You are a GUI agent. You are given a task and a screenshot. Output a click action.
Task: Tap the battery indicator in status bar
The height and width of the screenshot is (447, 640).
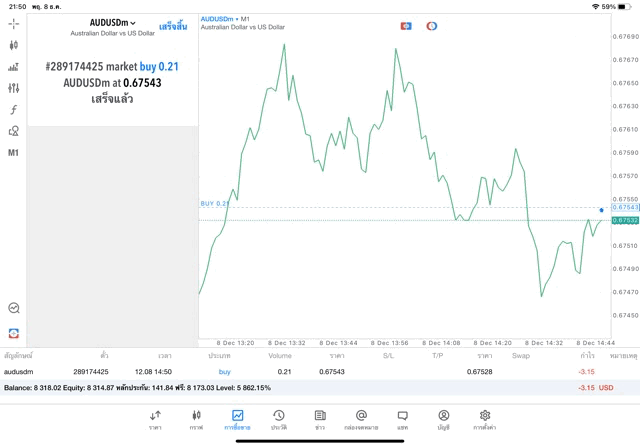pos(624,7)
